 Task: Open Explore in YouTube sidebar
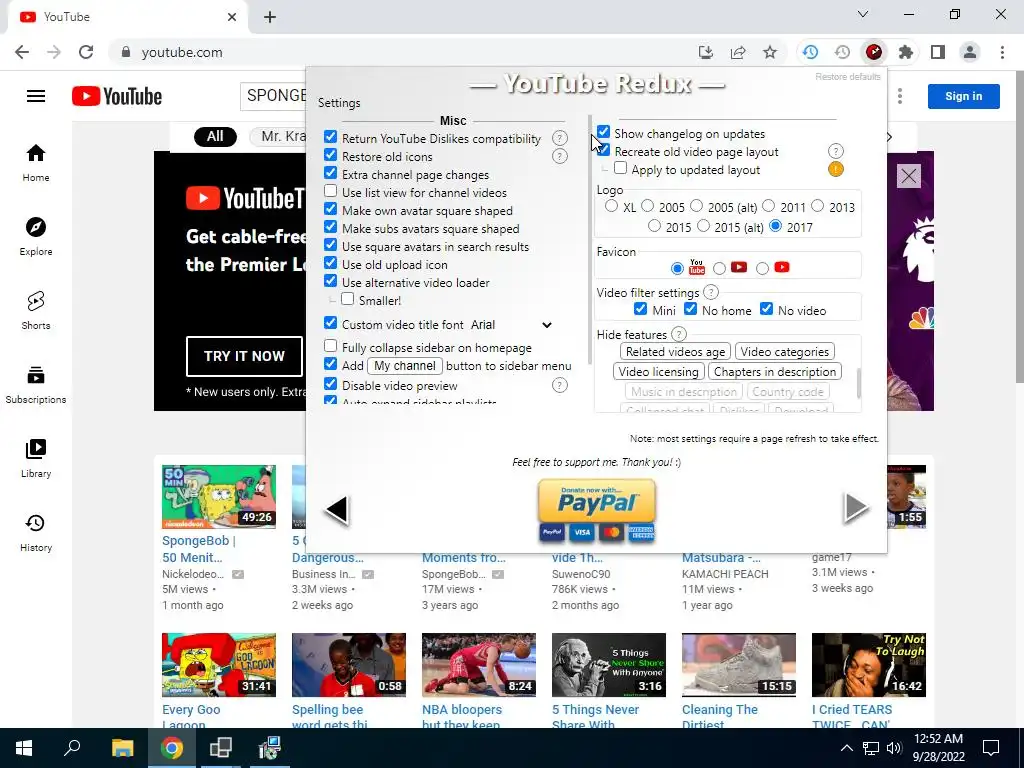pyautogui.click(x=36, y=236)
